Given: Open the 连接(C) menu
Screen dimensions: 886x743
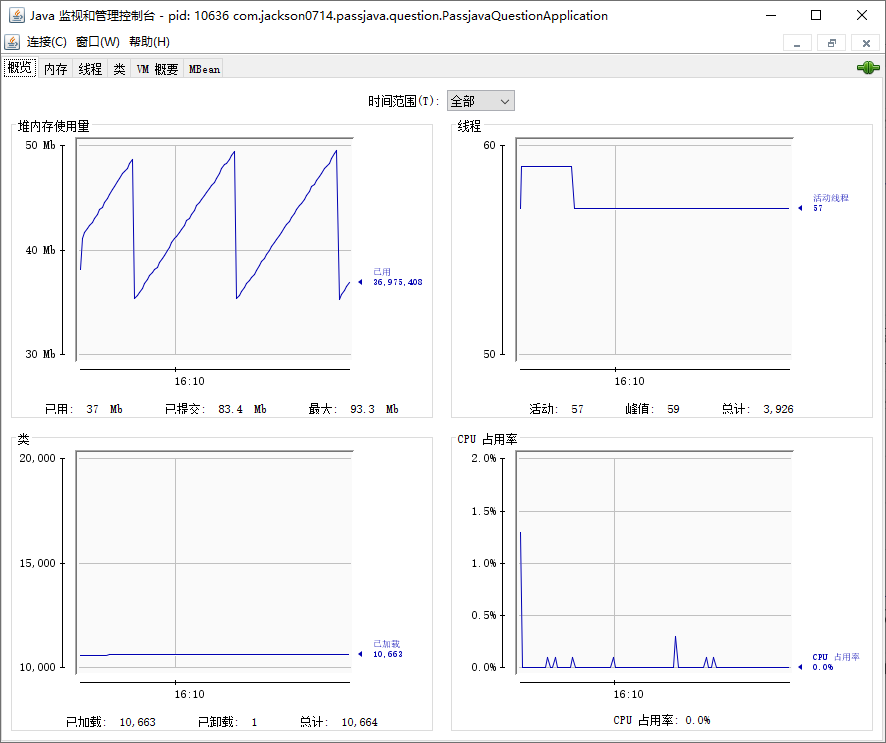Looking at the screenshot, I should pyautogui.click(x=47, y=42).
